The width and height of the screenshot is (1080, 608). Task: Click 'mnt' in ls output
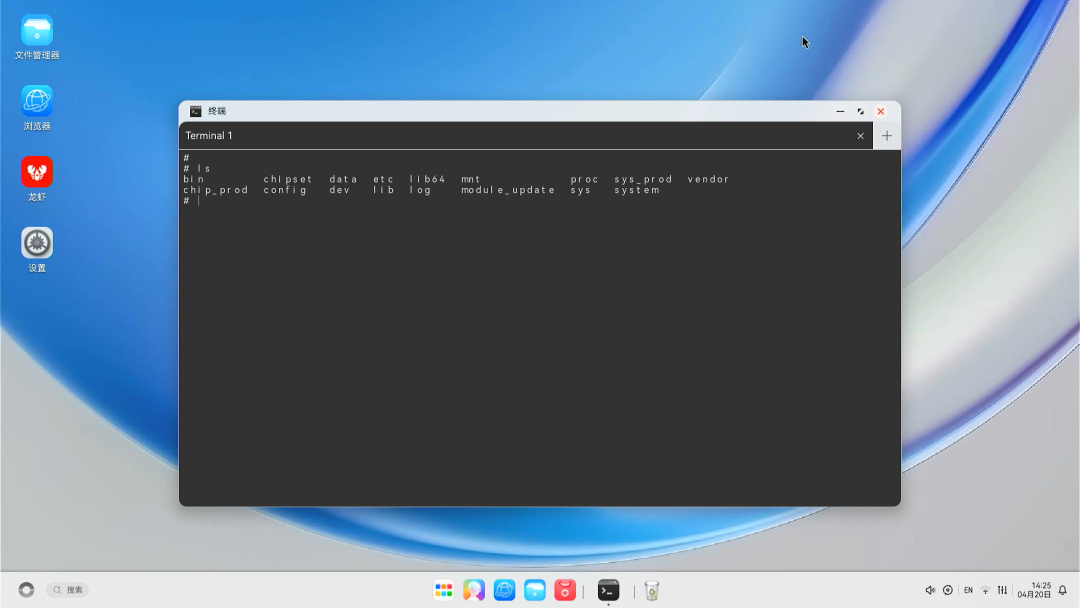[471, 179]
